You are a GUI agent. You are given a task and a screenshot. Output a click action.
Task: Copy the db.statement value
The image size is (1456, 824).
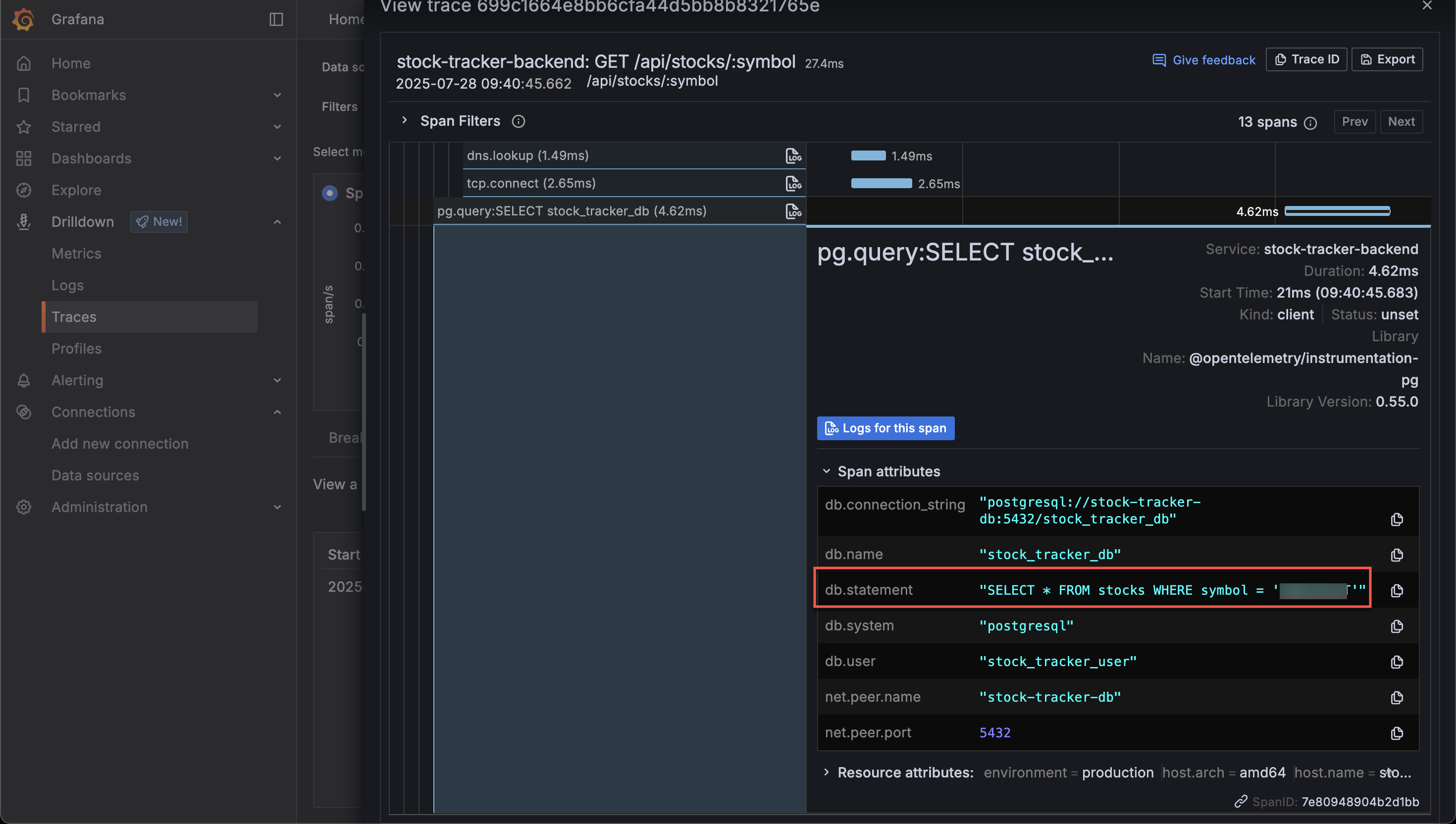(1397, 590)
